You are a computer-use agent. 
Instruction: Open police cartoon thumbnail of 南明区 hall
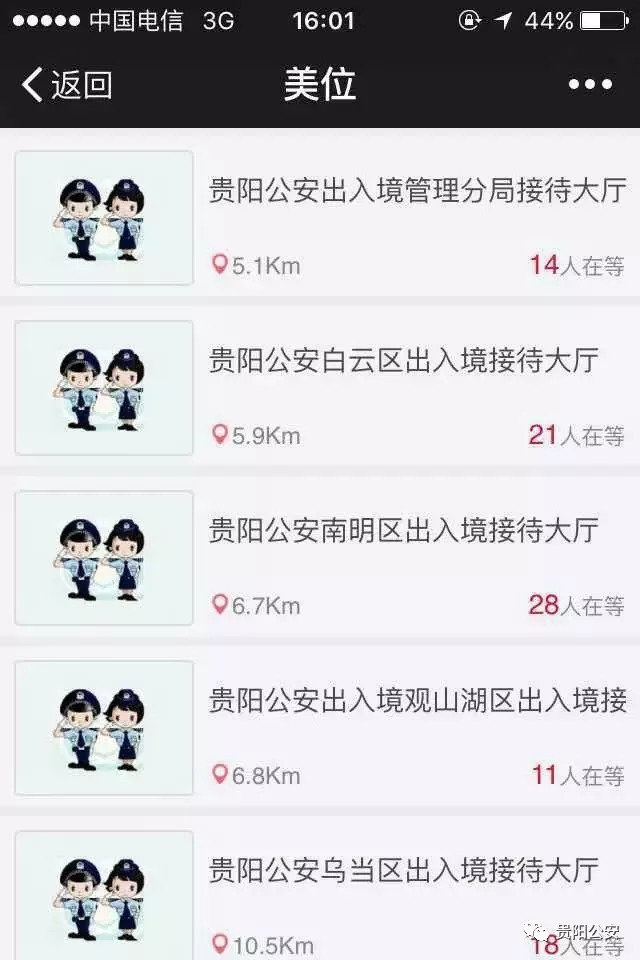pyautogui.click(x=104, y=558)
